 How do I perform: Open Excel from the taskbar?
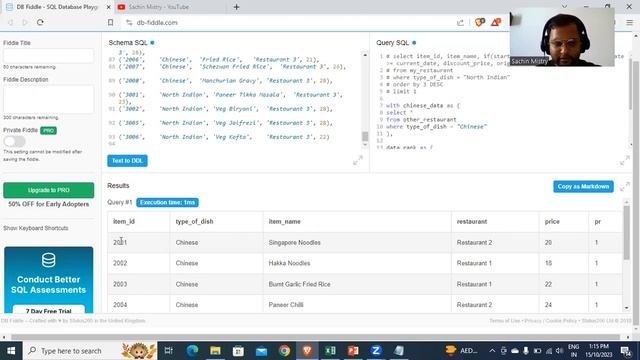tap(330, 351)
